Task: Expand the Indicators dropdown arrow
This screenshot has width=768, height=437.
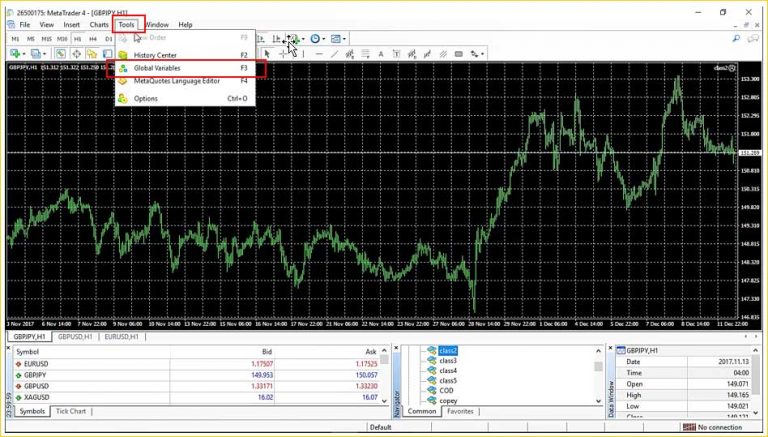Action: pyautogui.click(x=303, y=39)
